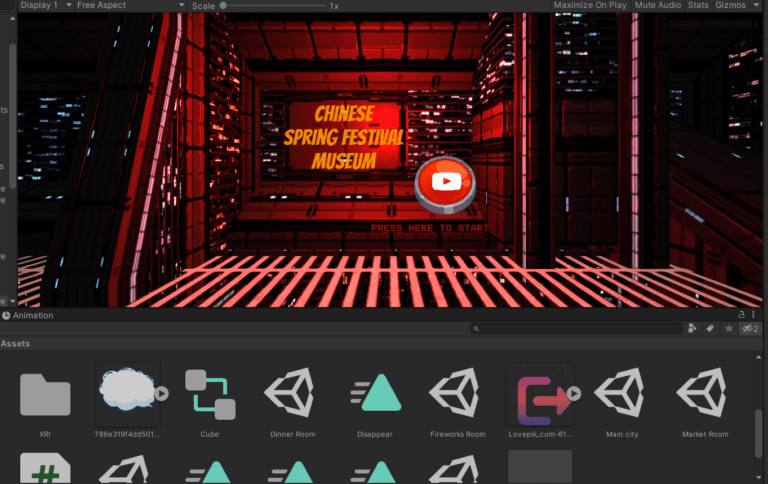Switch to the Animation tab
Screen dimensions: 768x484
[x=27, y=315]
